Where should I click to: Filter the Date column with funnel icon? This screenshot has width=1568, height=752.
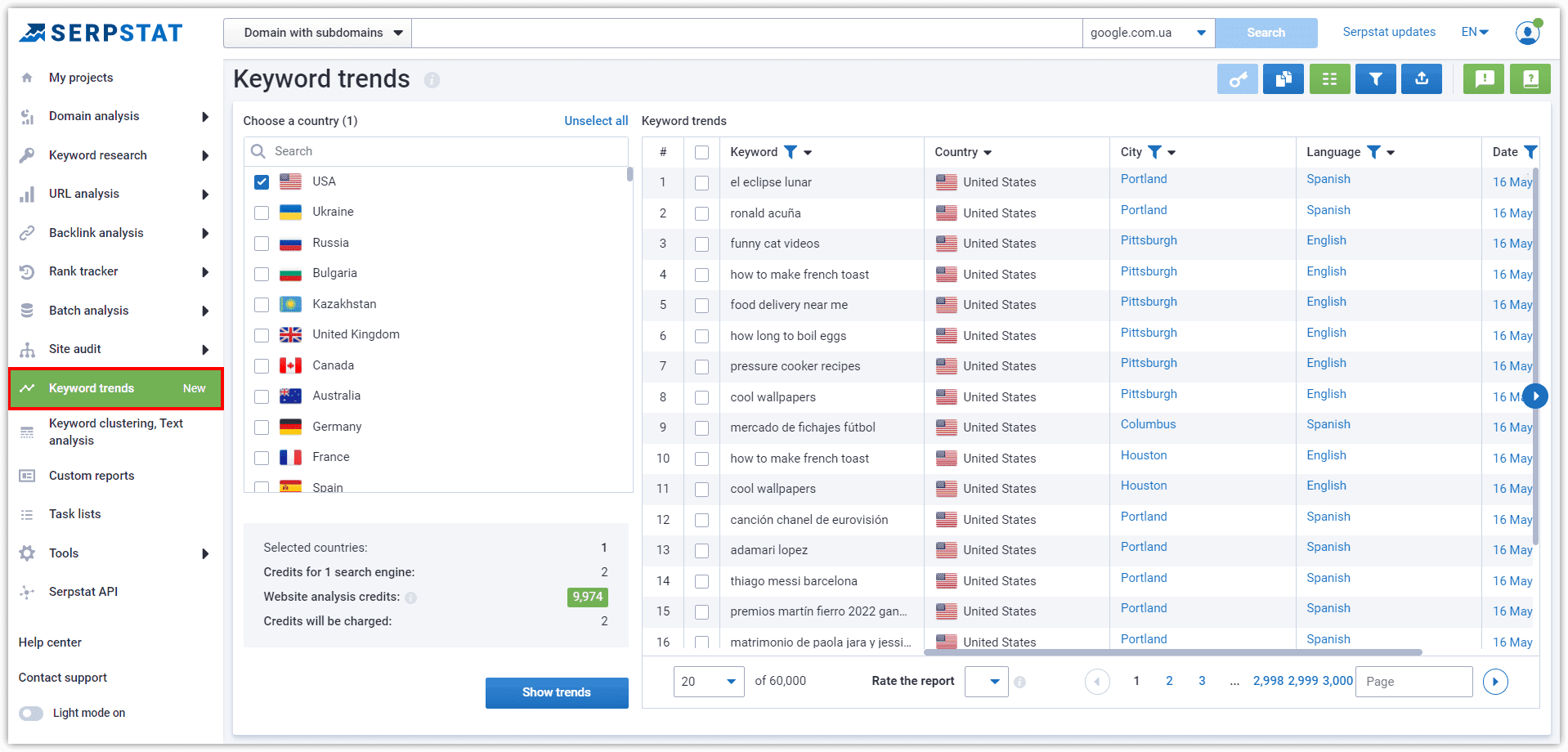pos(1530,152)
